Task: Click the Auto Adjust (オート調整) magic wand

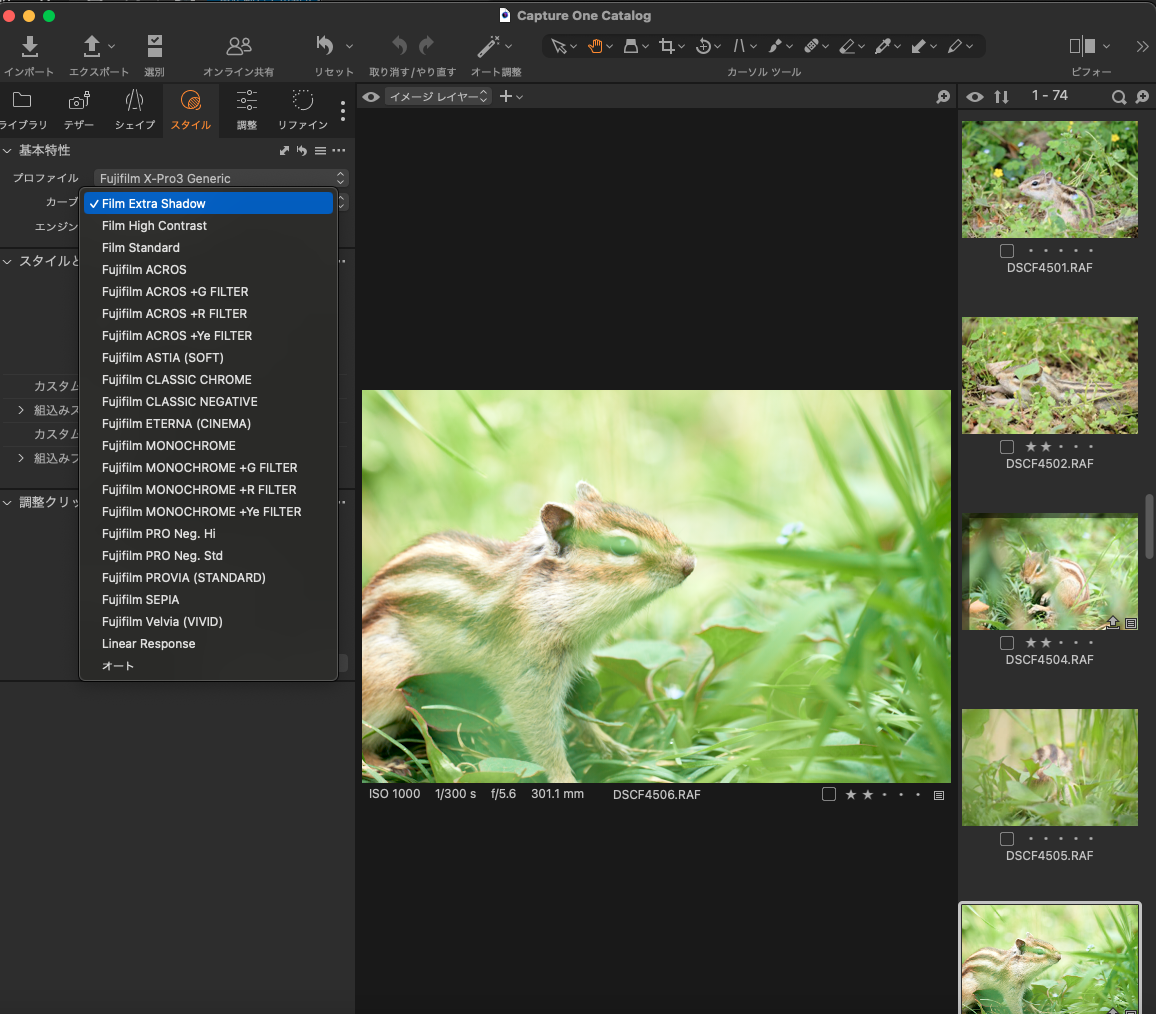Action: click(x=488, y=47)
